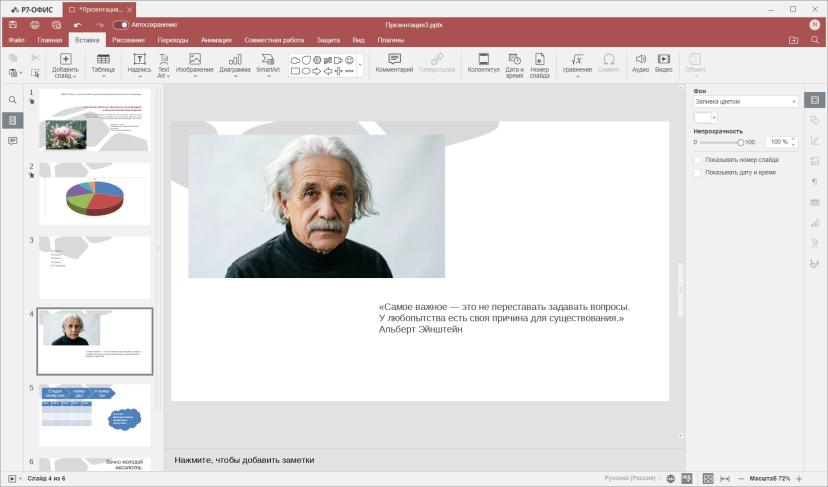This screenshot has height=487, width=828.
Task: Add a Комментарий to the slide
Action: click(394, 63)
